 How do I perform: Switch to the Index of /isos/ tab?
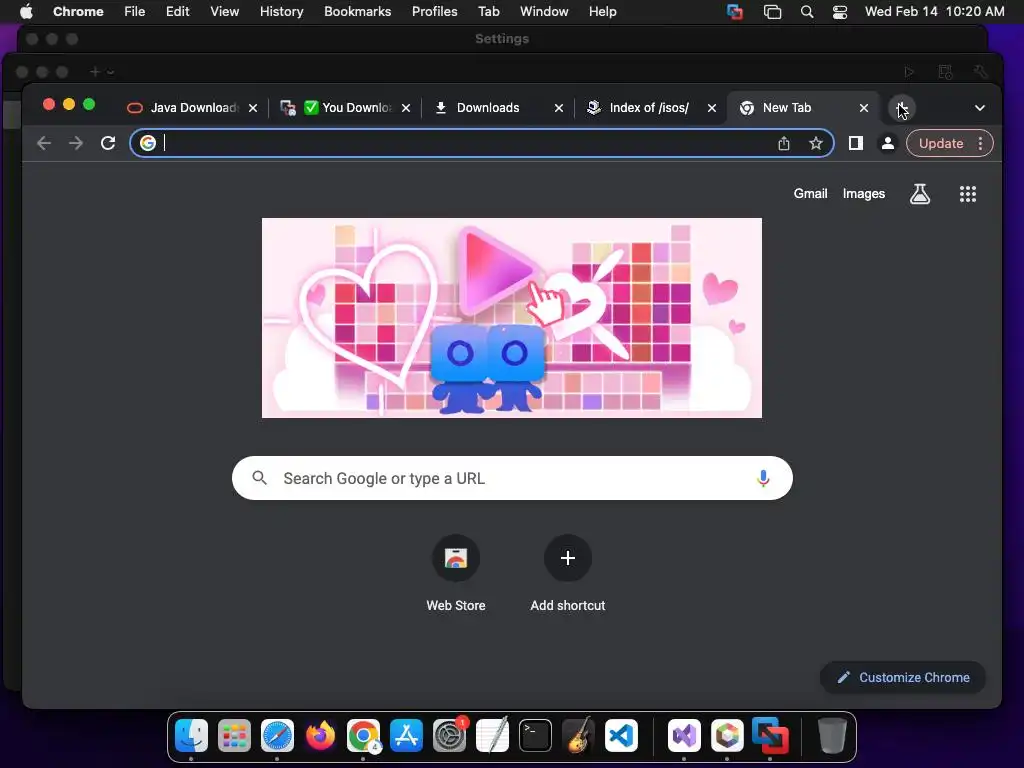click(x=648, y=108)
